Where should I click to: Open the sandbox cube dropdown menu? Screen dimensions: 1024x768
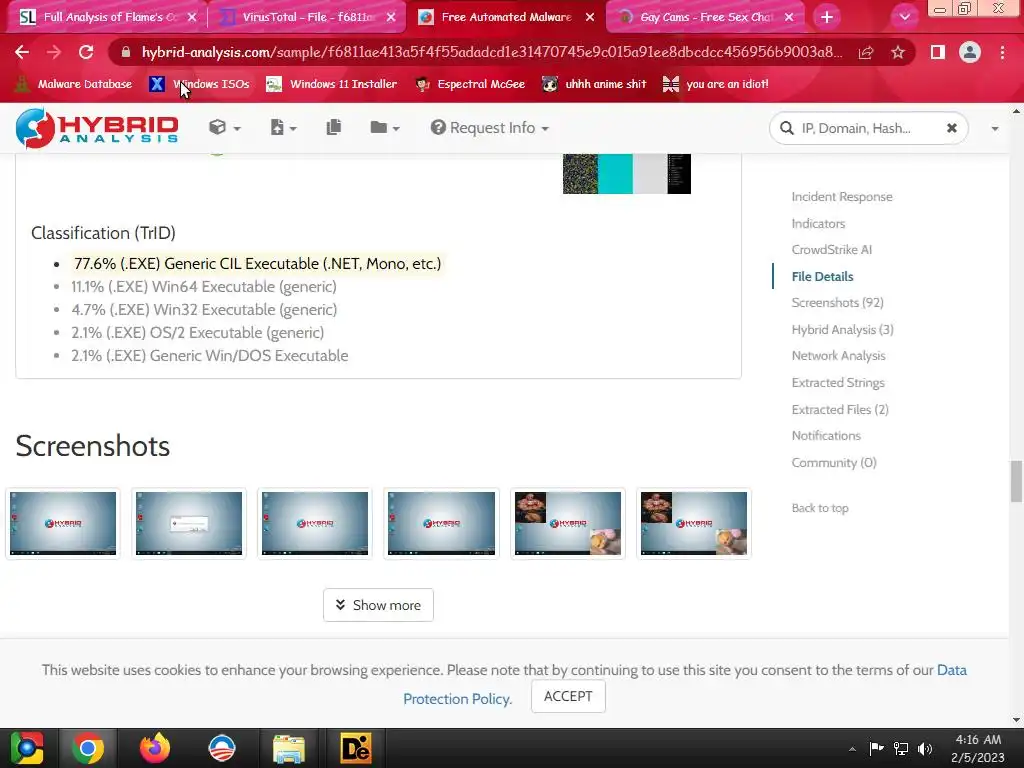225,128
